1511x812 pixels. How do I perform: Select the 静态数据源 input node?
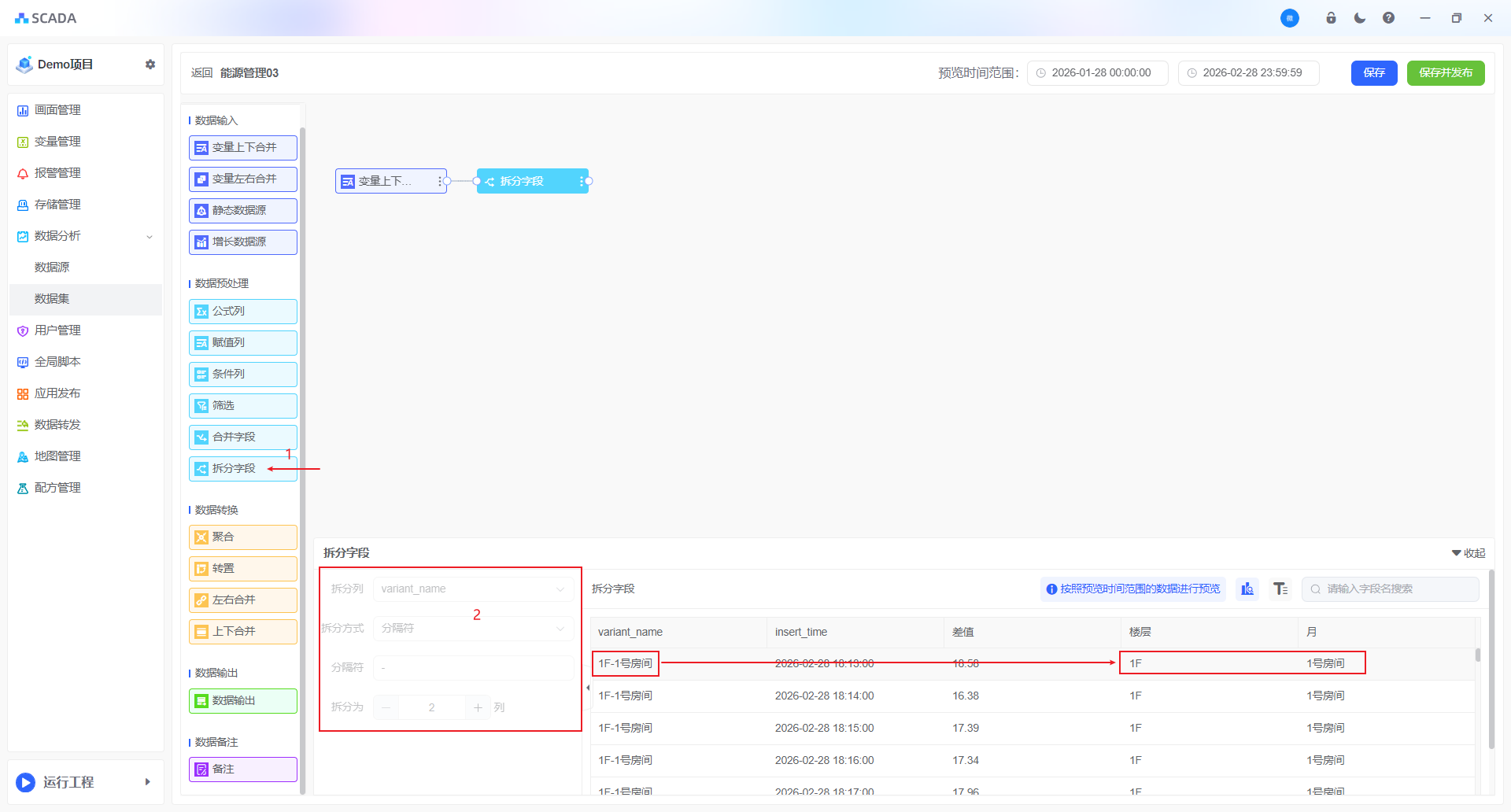click(x=242, y=211)
